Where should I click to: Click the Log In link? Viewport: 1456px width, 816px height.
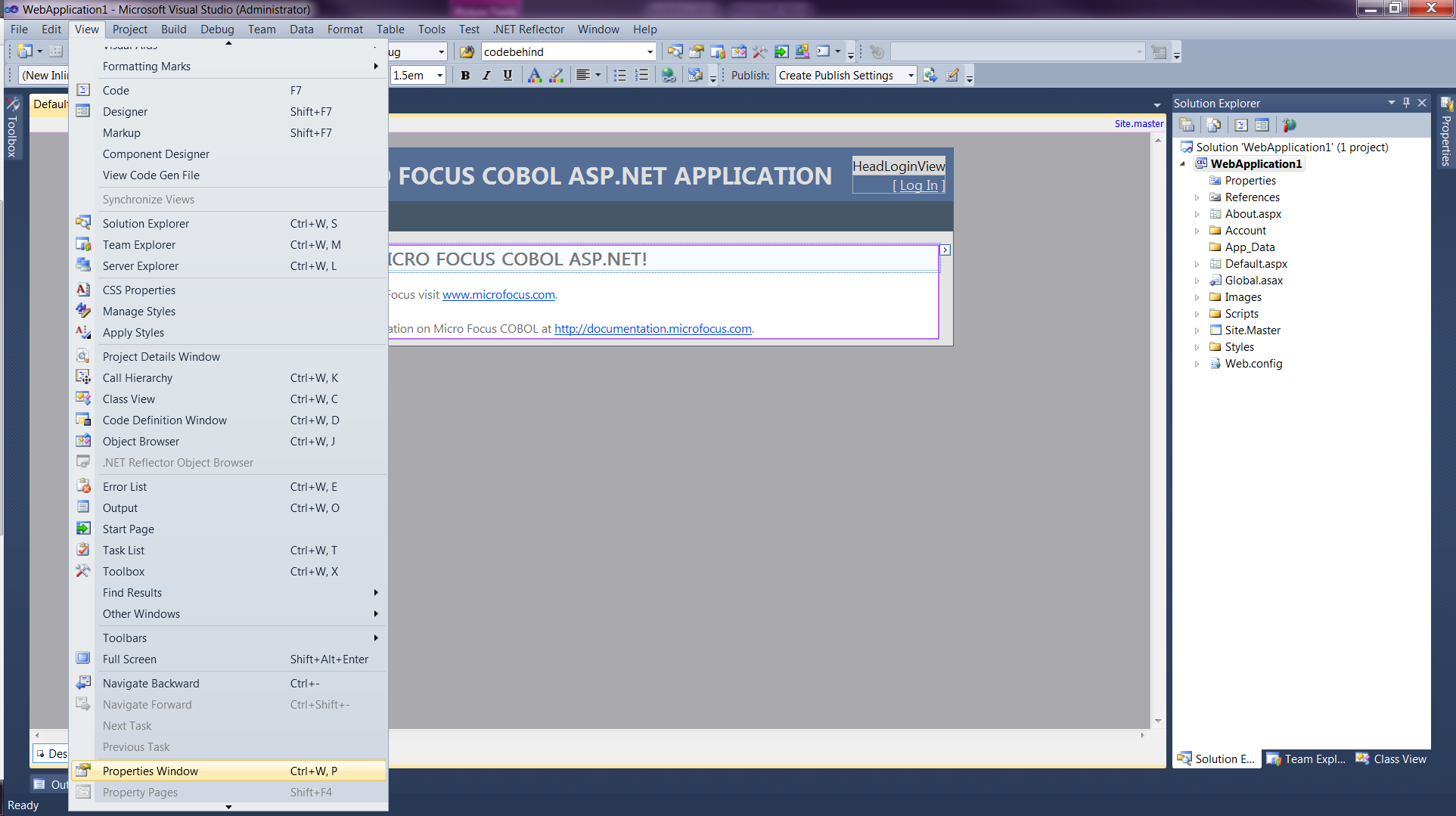pos(918,185)
